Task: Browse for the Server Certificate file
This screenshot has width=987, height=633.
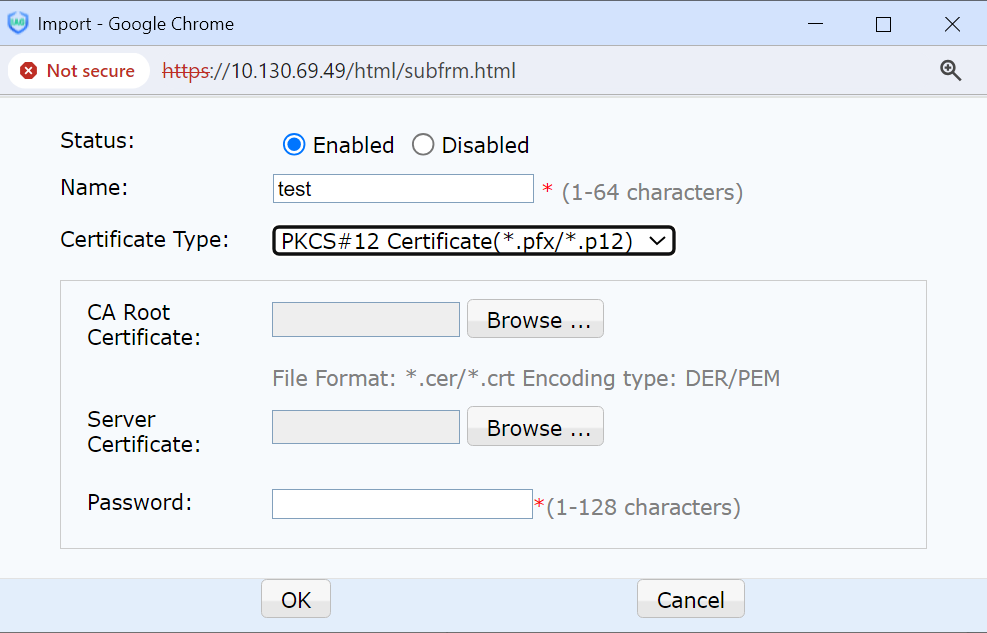Action: (535, 427)
